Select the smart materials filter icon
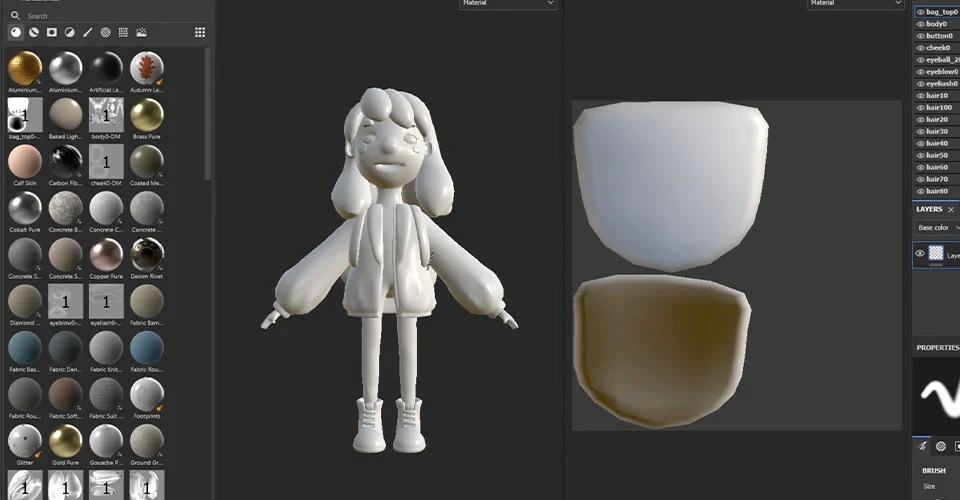The height and width of the screenshot is (500, 960). tap(34, 32)
